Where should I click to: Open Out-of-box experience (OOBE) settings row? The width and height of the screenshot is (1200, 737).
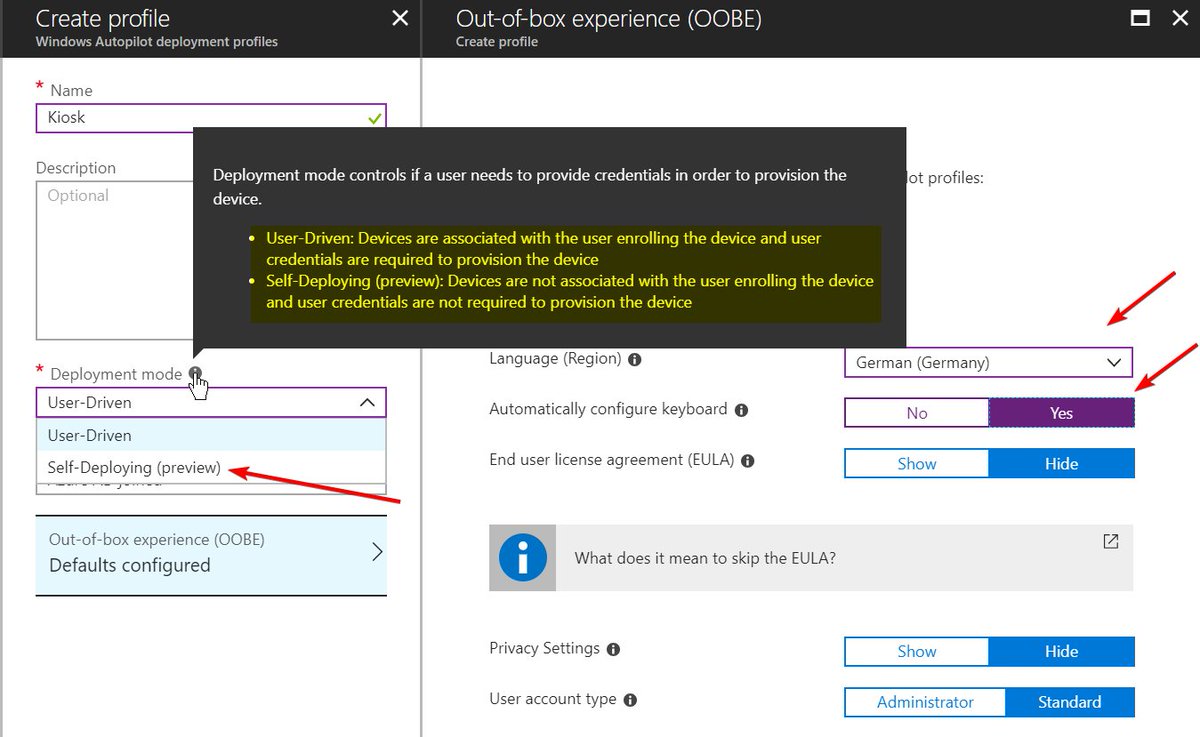211,554
